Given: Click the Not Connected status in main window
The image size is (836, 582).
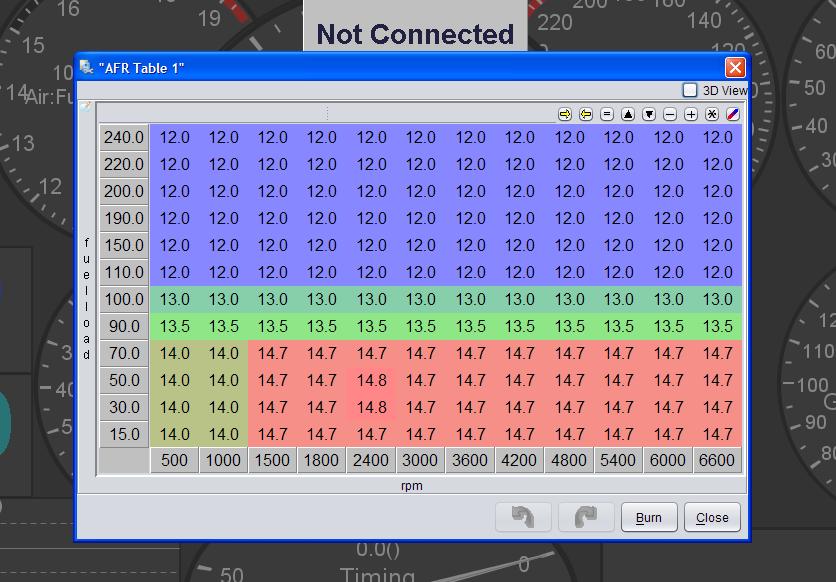Looking at the screenshot, I should point(415,34).
